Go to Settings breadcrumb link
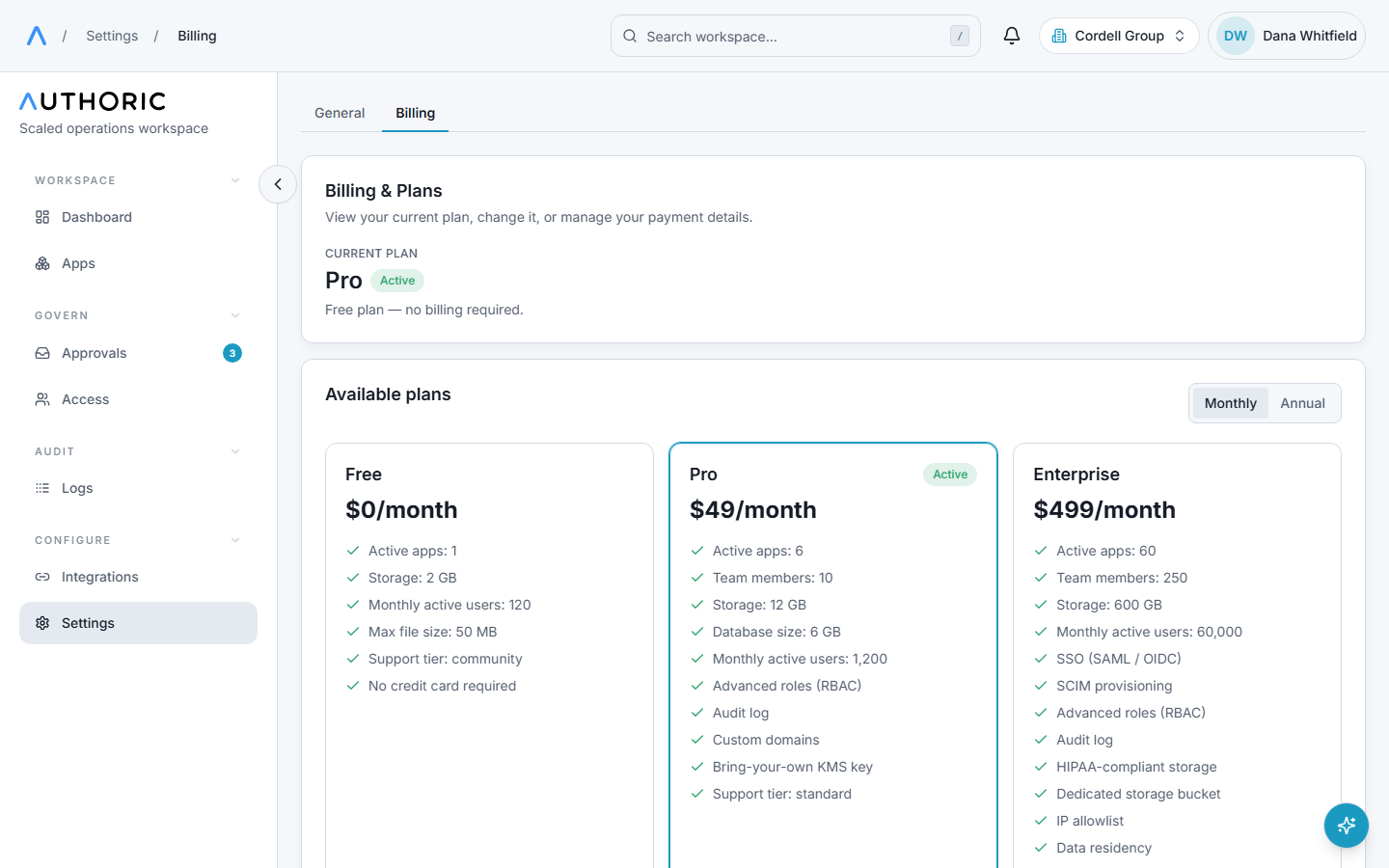 [x=112, y=36]
